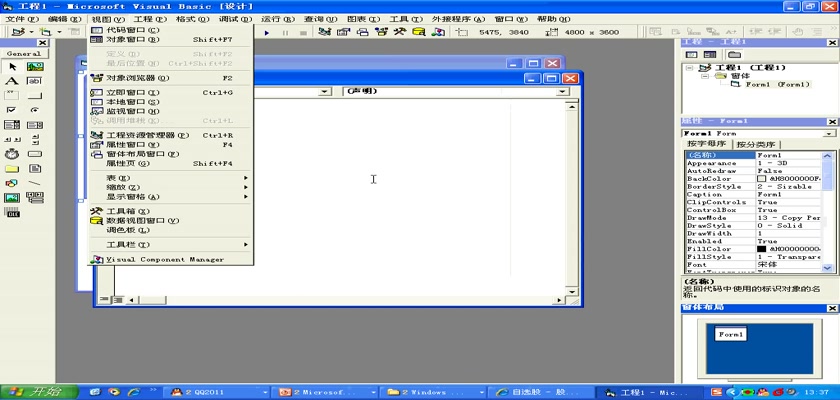Image resolution: width=840 pixels, height=400 pixels.
Task: Choose 工程资源管理器 menu entry
Action: [147, 134]
